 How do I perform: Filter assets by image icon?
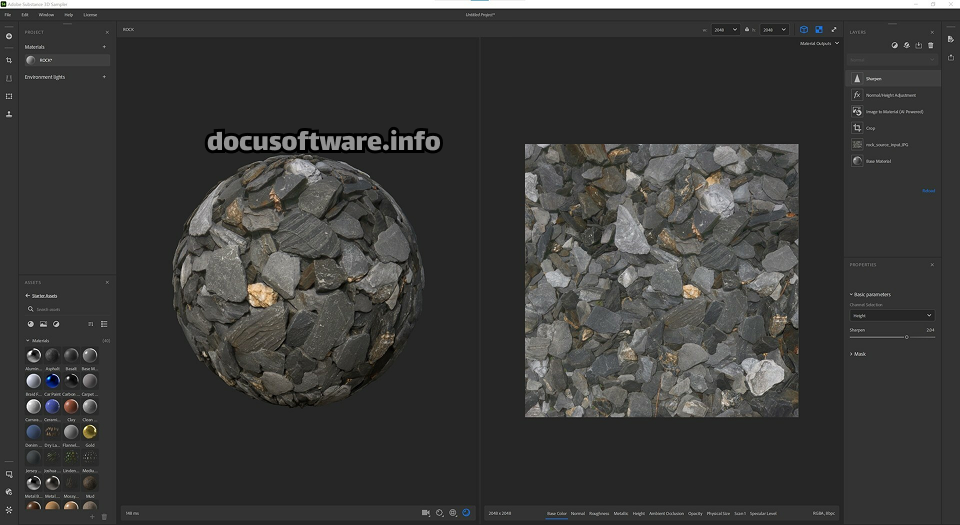(43, 324)
